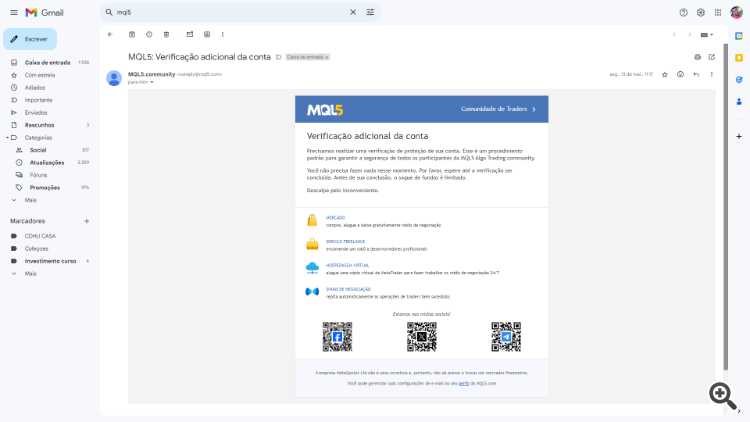Open the Investimento curso label
The height and width of the screenshot is (422, 750).
pos(48,261)
